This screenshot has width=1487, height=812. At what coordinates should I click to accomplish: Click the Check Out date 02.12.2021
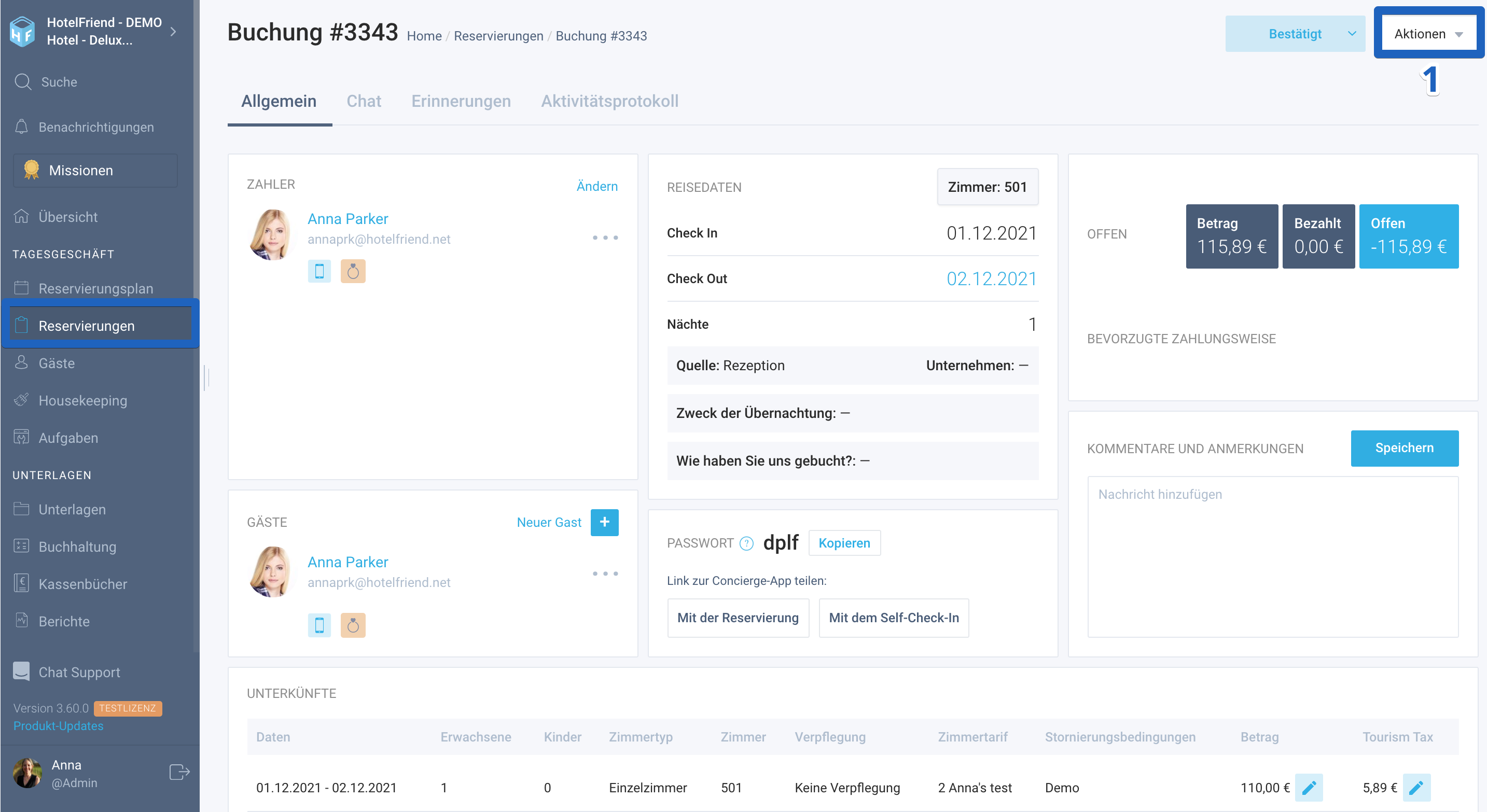coord(991,279)
